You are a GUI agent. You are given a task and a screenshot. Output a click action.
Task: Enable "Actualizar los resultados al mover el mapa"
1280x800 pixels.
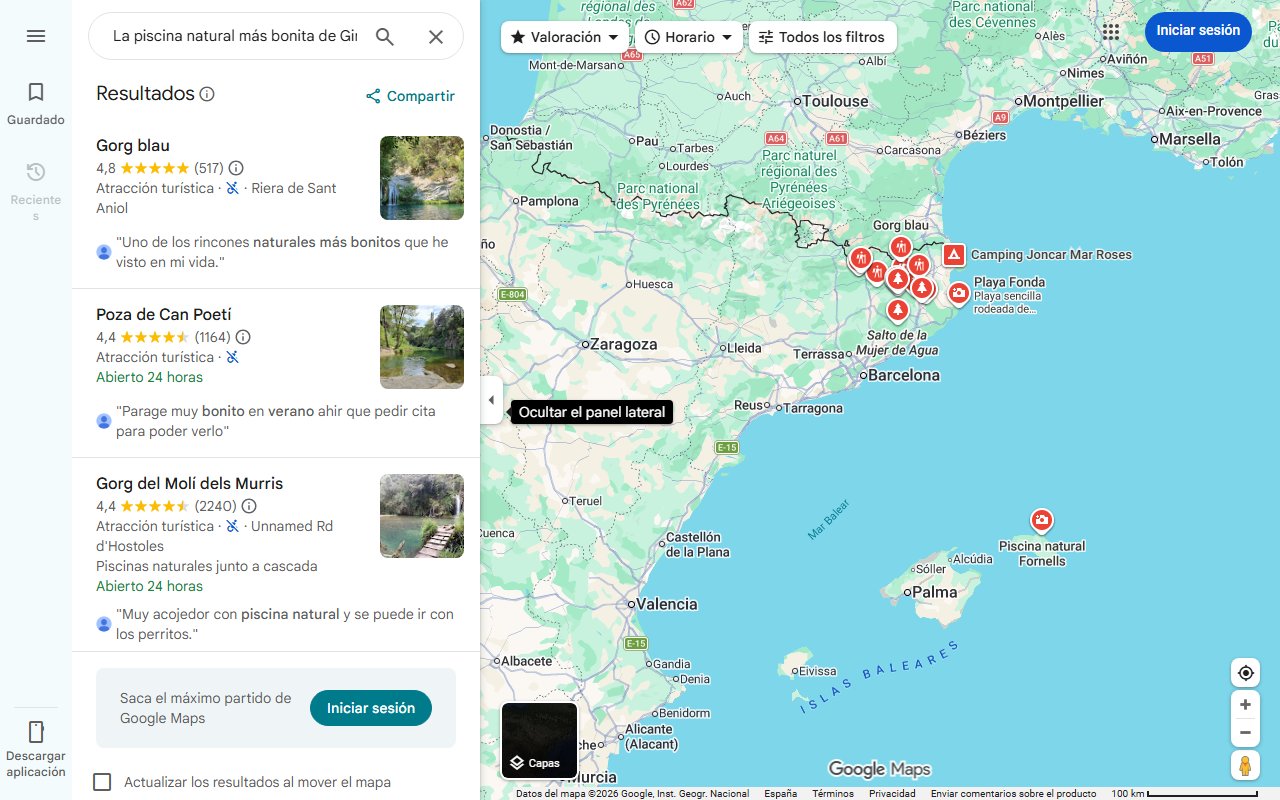point(102,782)
